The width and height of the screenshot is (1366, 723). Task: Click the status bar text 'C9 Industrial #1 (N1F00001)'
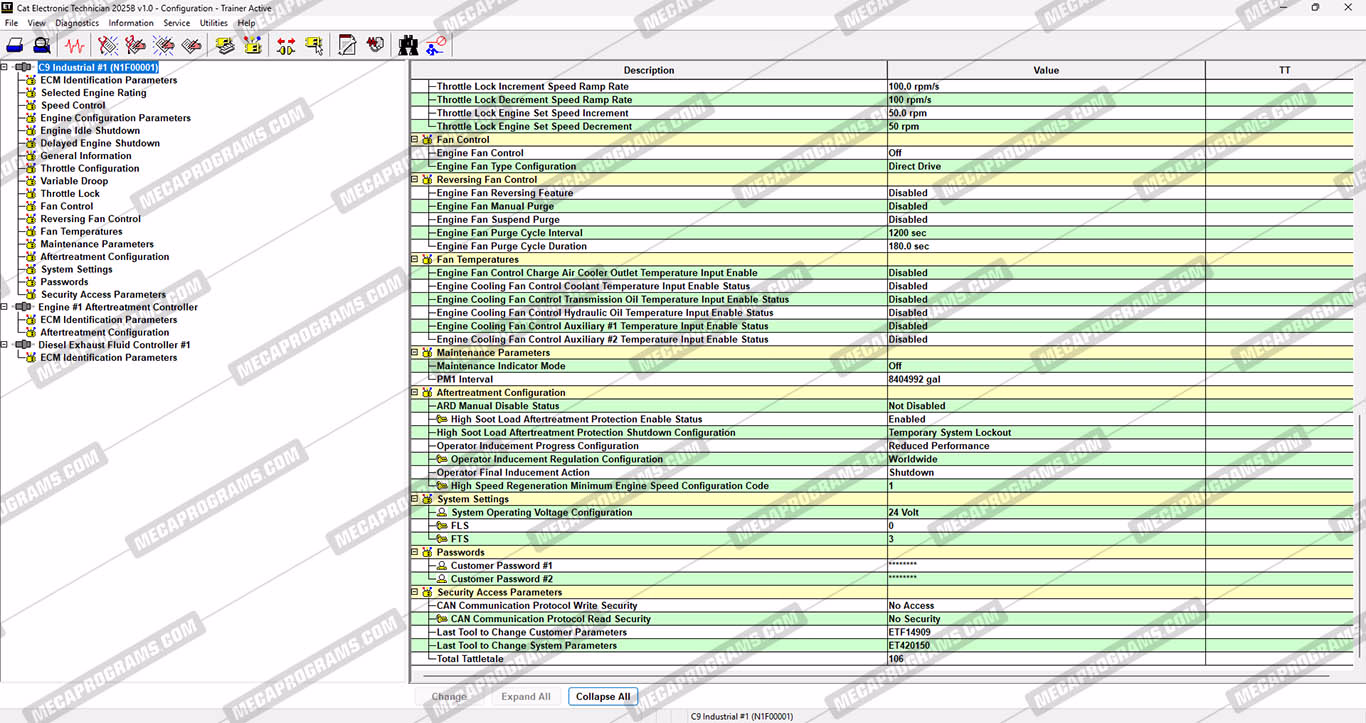coord(742,716)
